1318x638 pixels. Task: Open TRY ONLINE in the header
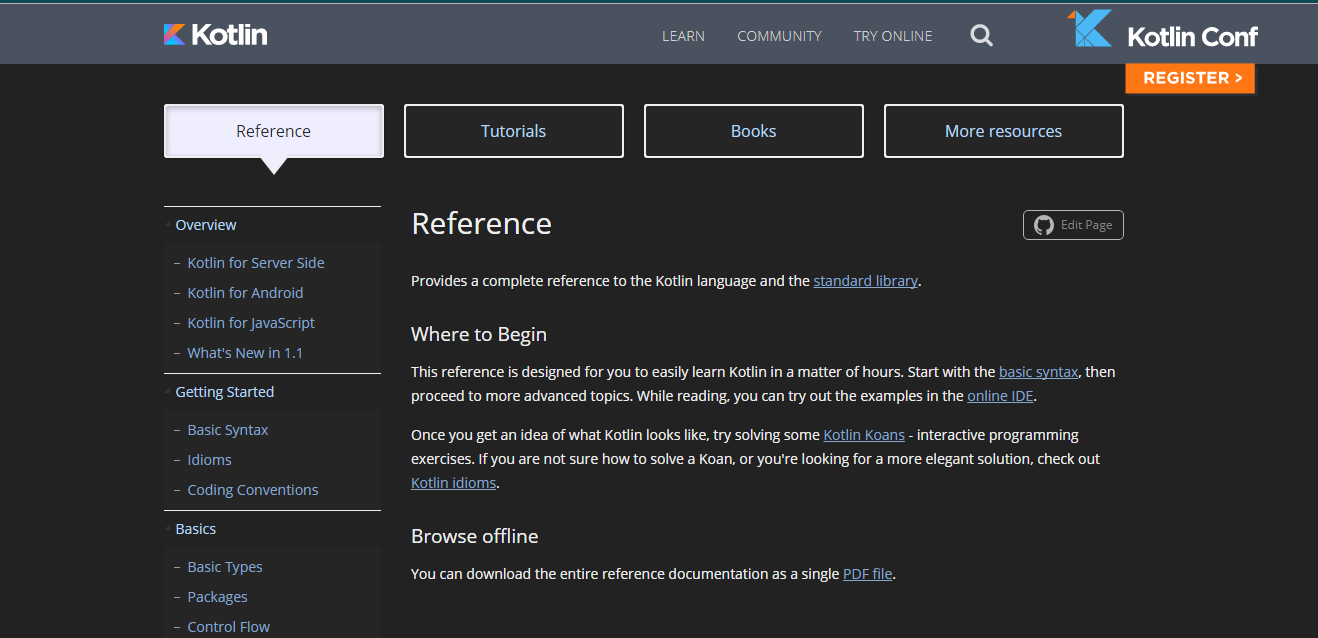click(x=893, y=36)
